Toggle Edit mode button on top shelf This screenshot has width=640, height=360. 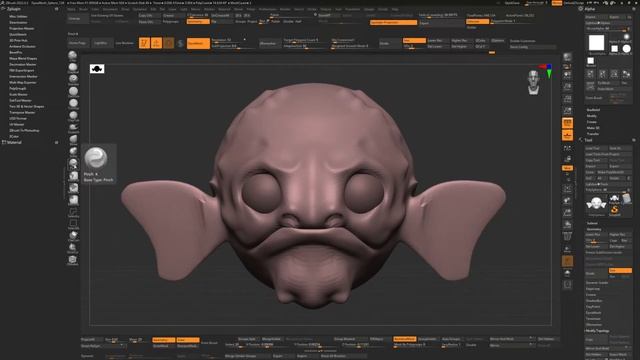pyautogui.click(x=144, y=43)
